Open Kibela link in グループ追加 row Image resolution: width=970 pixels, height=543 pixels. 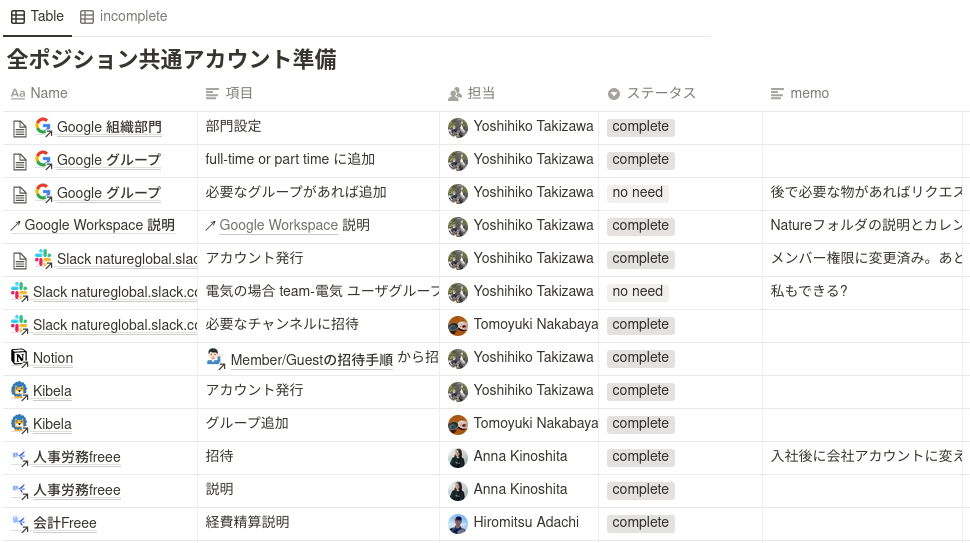pyautogui.click(x=52, y=424)
